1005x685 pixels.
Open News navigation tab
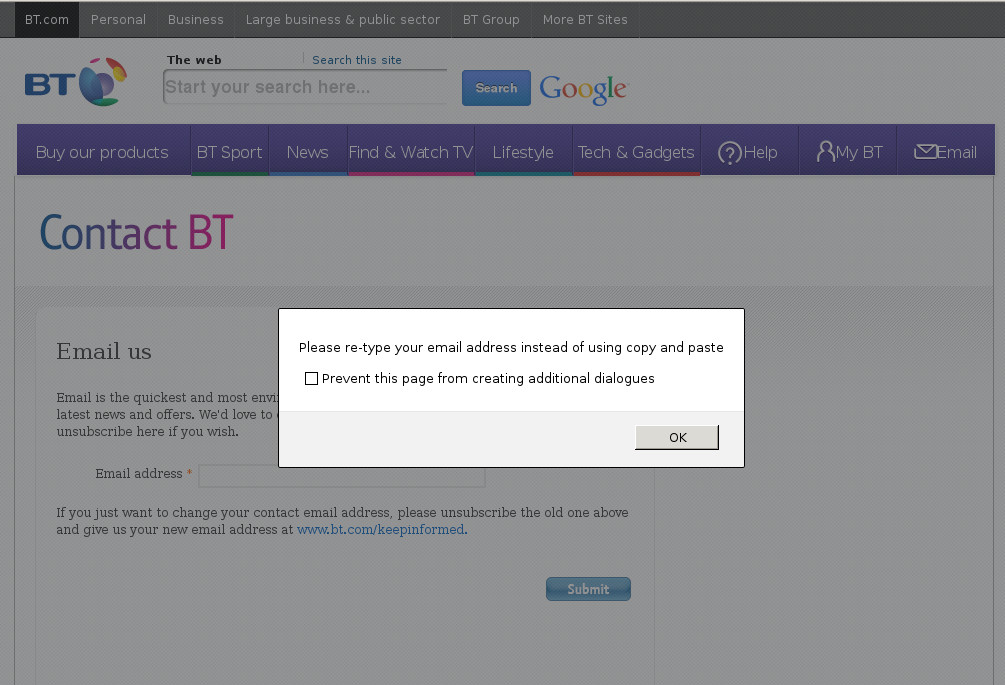click(x=308, y=152)
